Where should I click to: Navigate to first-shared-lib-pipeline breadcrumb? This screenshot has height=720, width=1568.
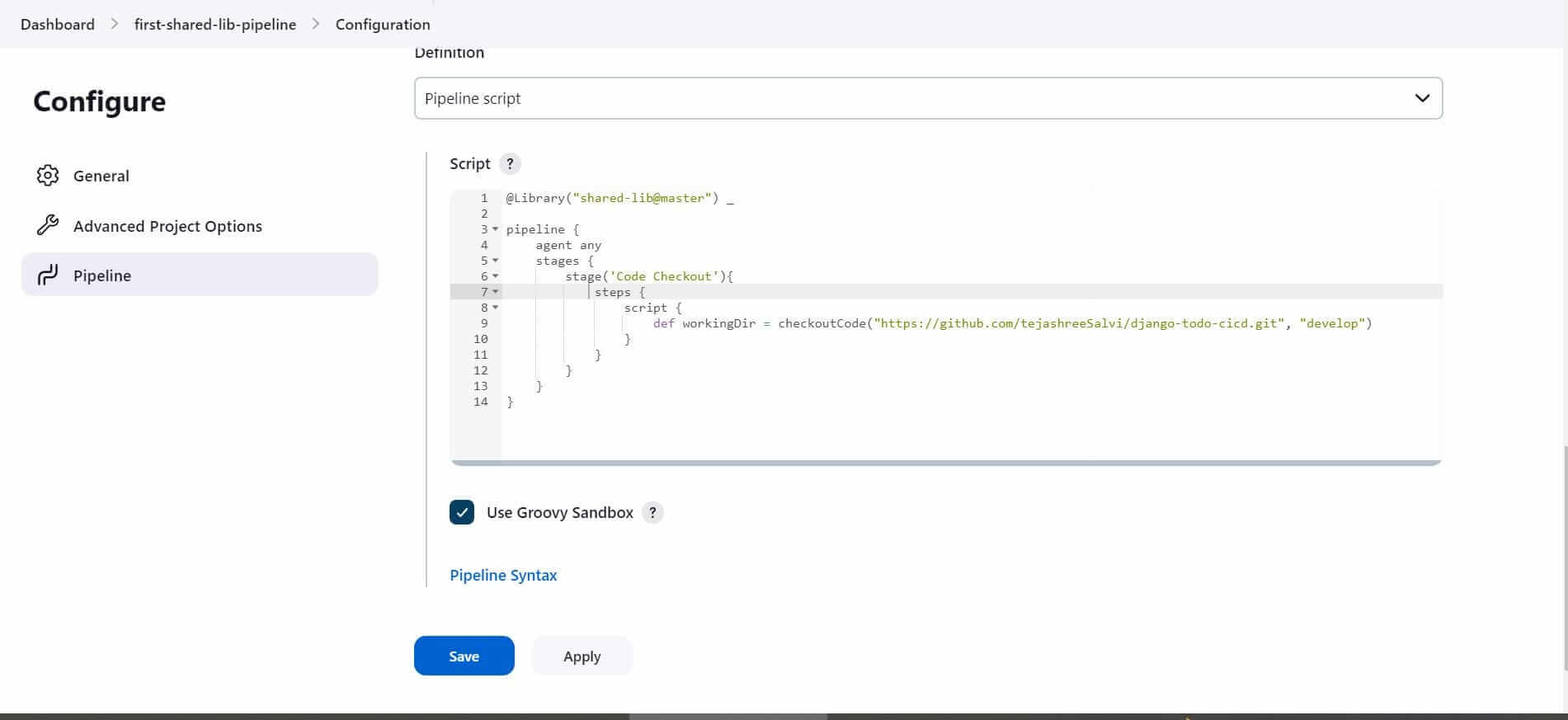coord(215,24)
